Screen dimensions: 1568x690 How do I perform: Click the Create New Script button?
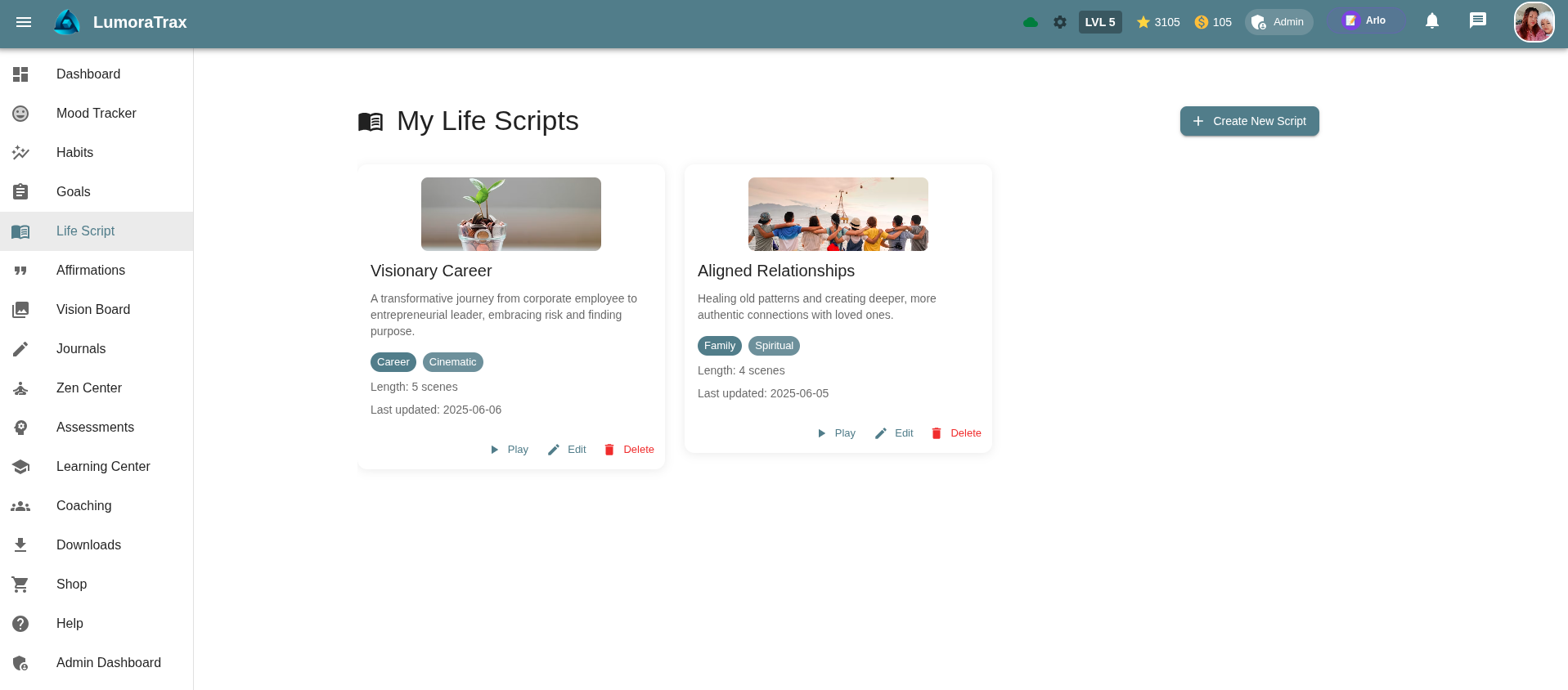[x=1249, y=121]
